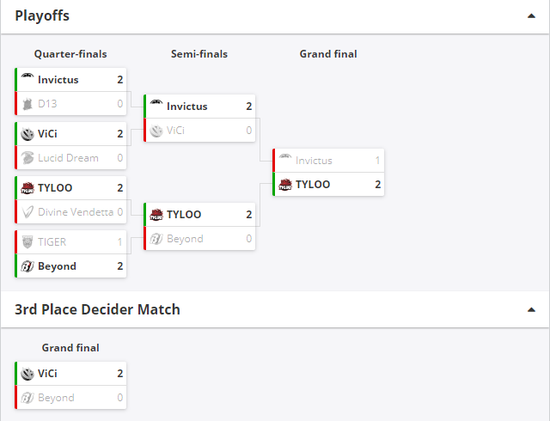Click the Invictus logo in quarter-finals
Screen dimensions: 550x421
coord(27,78)
